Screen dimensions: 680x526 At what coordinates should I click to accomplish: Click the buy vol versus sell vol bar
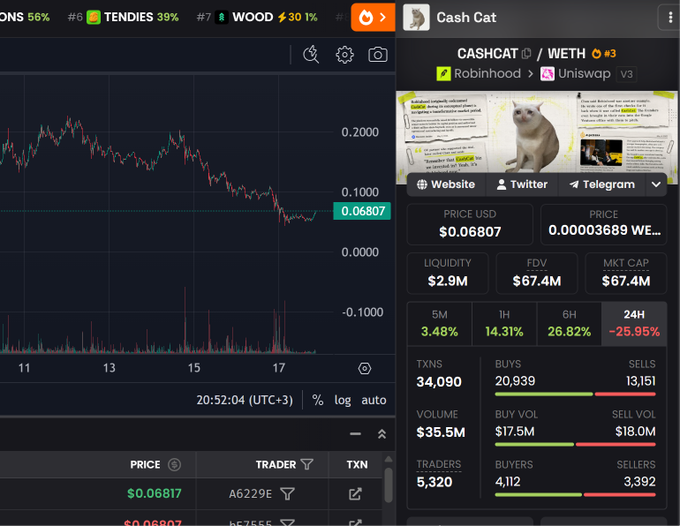click(x=575, y=444)
